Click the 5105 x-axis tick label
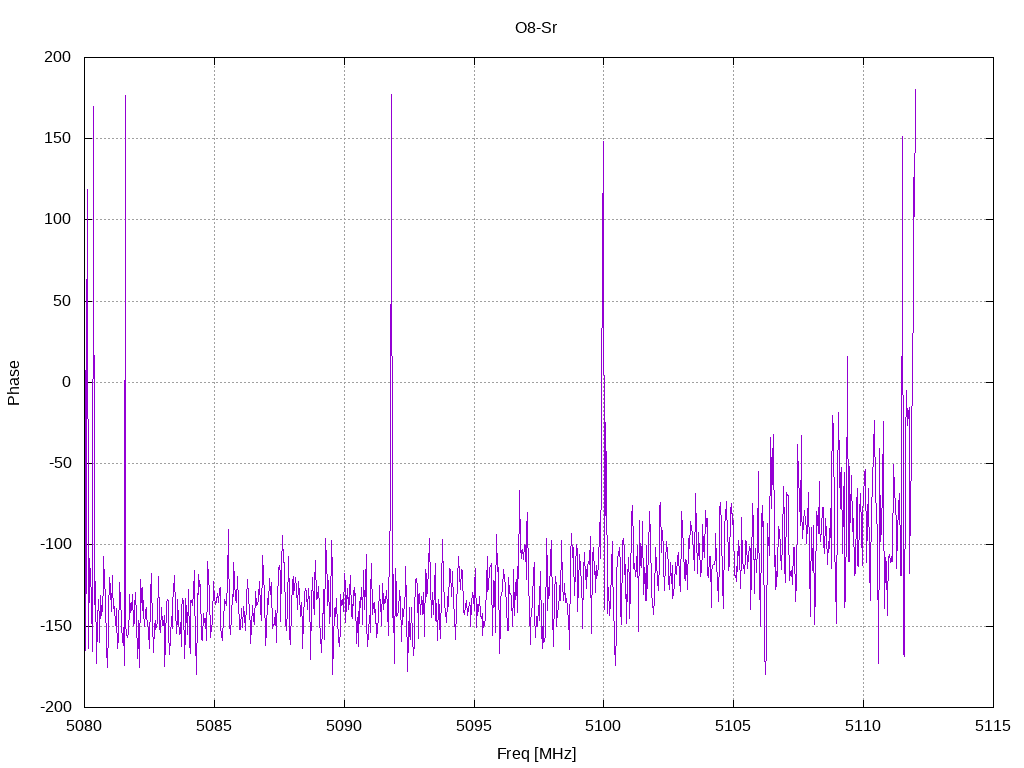Screen dimensions: 1024x768 pos(733,726)
